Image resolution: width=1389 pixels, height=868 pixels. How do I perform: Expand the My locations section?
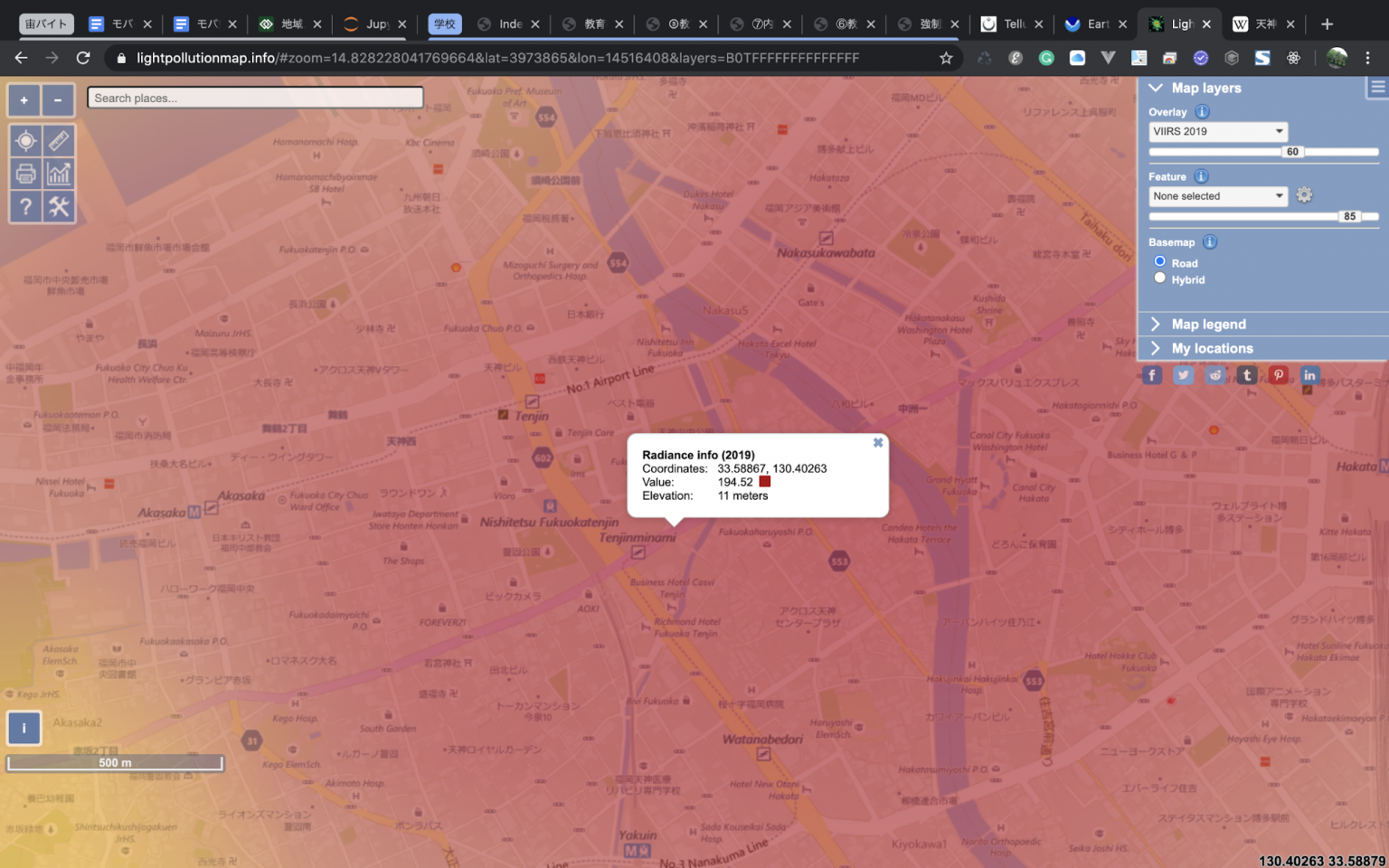(x=1262, y=348)
